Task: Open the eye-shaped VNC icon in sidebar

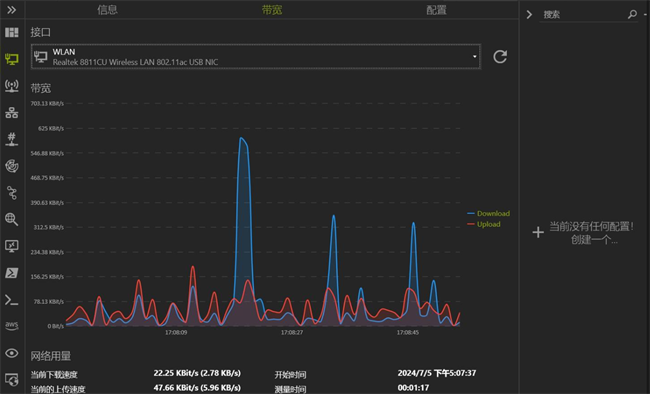Action: coord(12,353)
